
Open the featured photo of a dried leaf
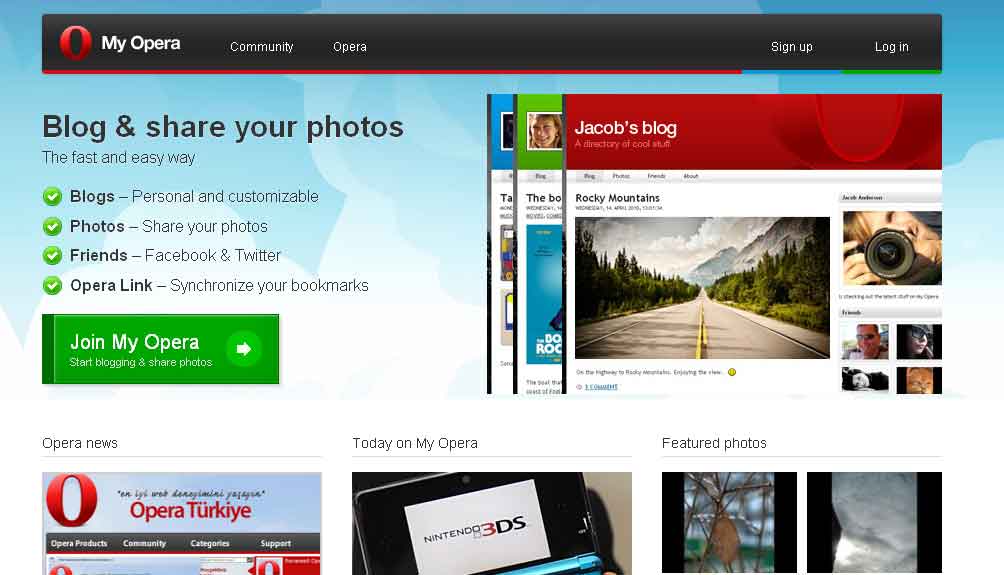pos(729,522)
